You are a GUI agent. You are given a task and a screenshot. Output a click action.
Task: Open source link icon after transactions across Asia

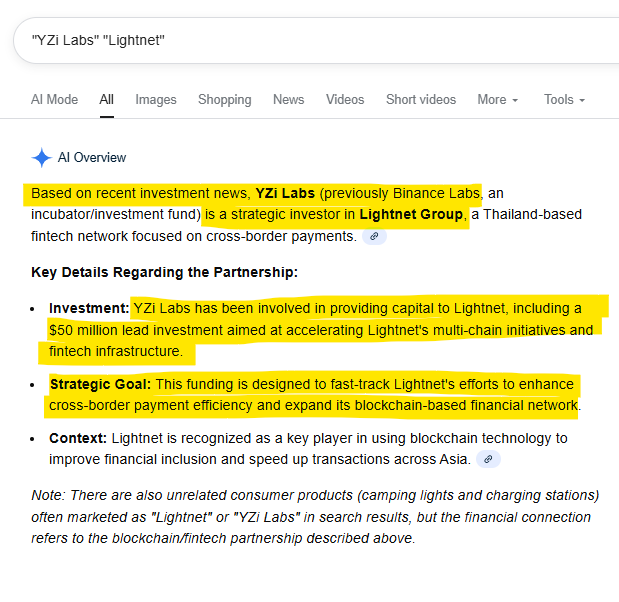(488, 459)
